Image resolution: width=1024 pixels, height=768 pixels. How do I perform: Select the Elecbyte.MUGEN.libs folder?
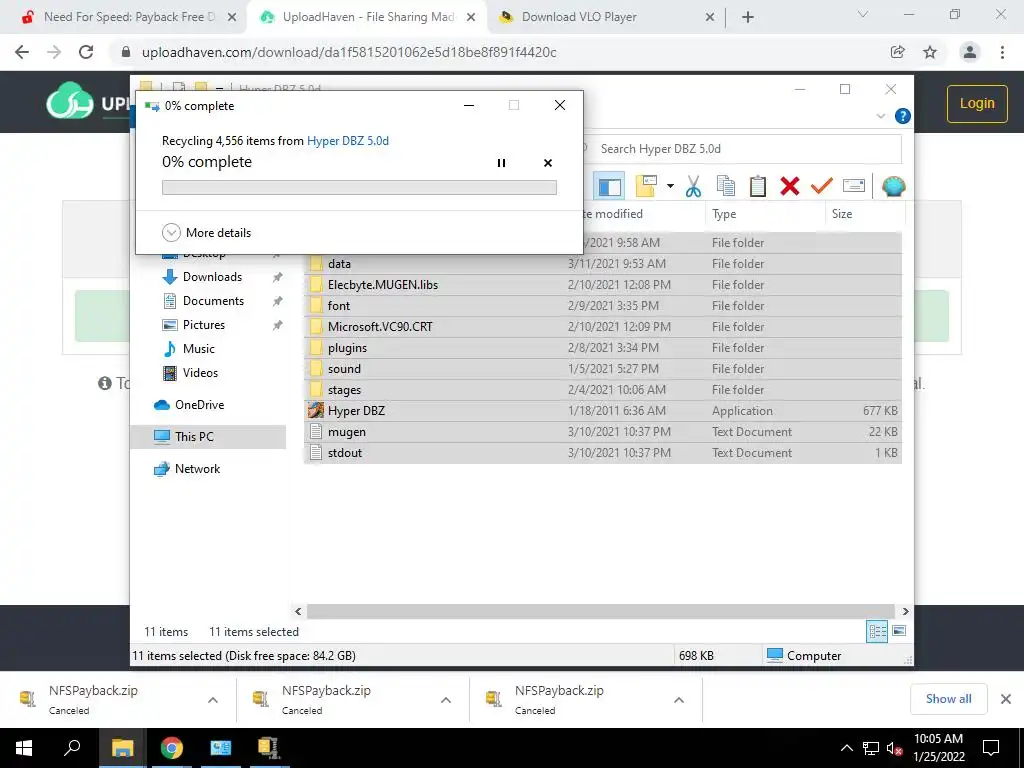tap(603, 285)
